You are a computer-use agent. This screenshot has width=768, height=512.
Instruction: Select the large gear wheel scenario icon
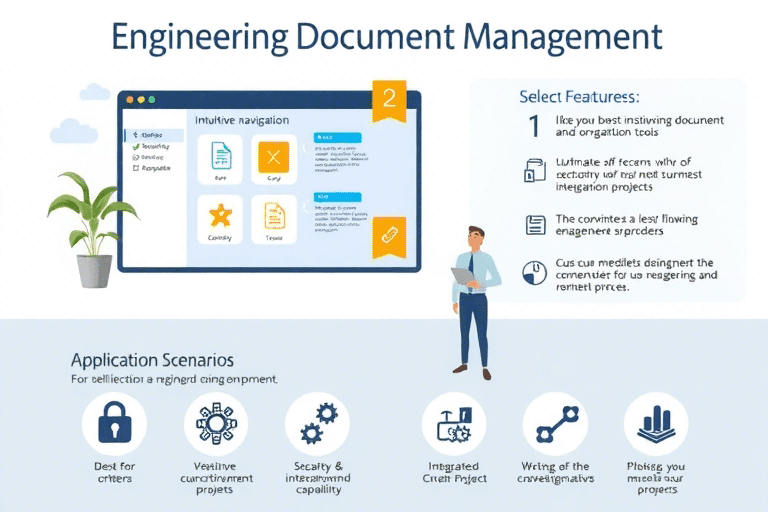(216, 424)
